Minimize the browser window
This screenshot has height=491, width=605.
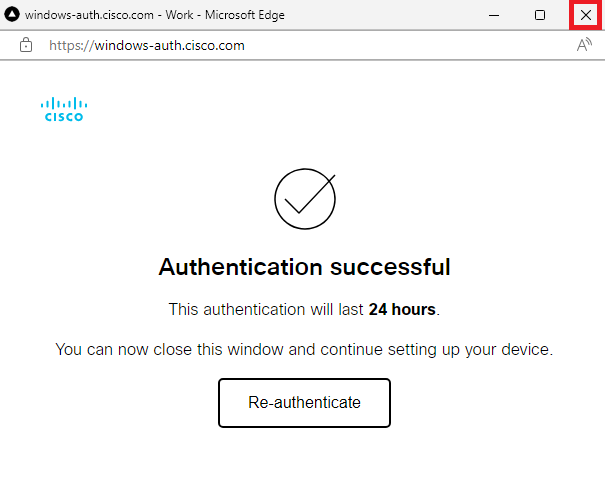coord(494,15)
